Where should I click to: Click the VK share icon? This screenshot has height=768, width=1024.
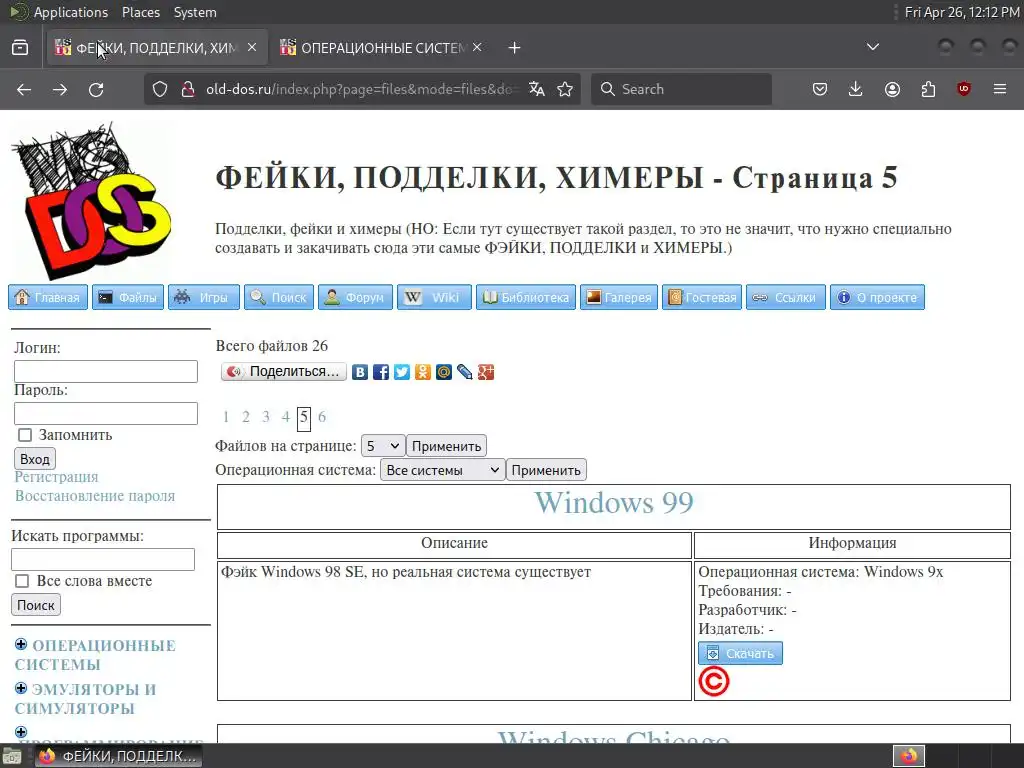click(360, 372)
